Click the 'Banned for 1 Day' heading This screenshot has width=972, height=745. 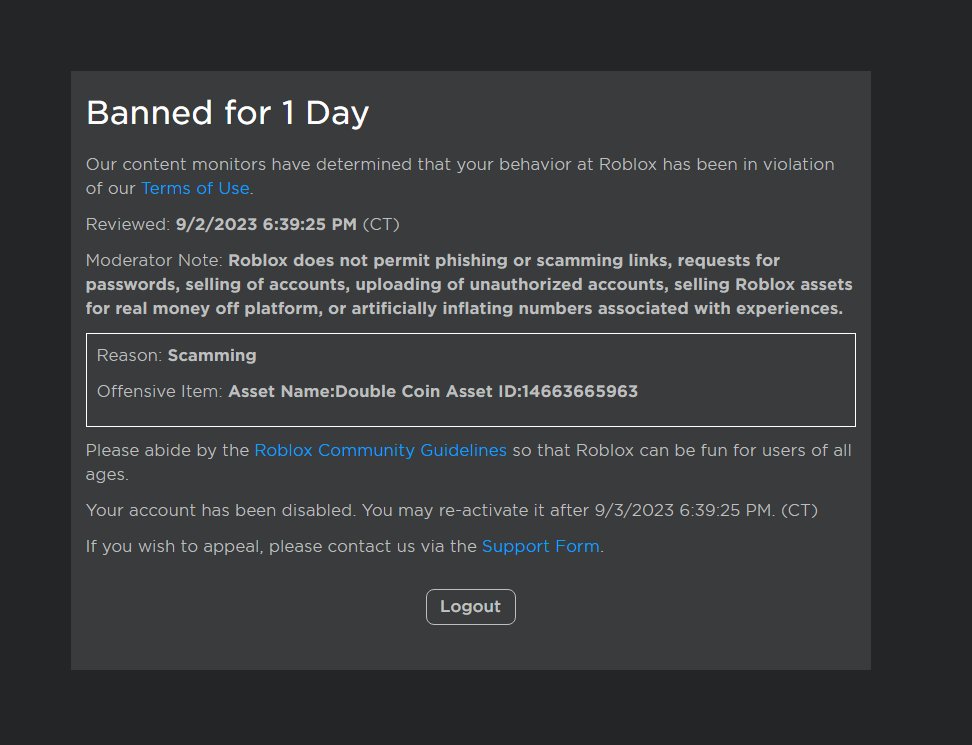[228, 113]
